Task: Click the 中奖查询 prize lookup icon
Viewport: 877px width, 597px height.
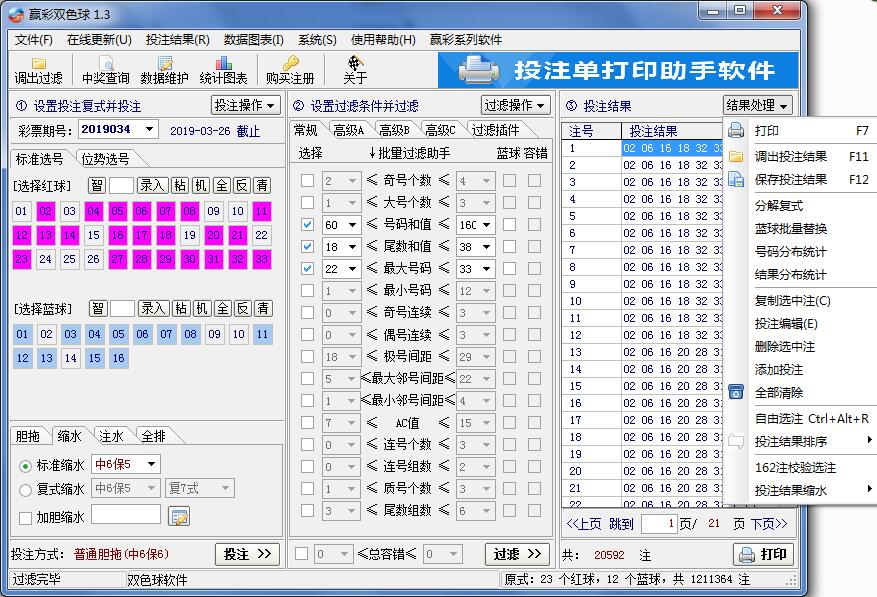Action: pos(104,68)
